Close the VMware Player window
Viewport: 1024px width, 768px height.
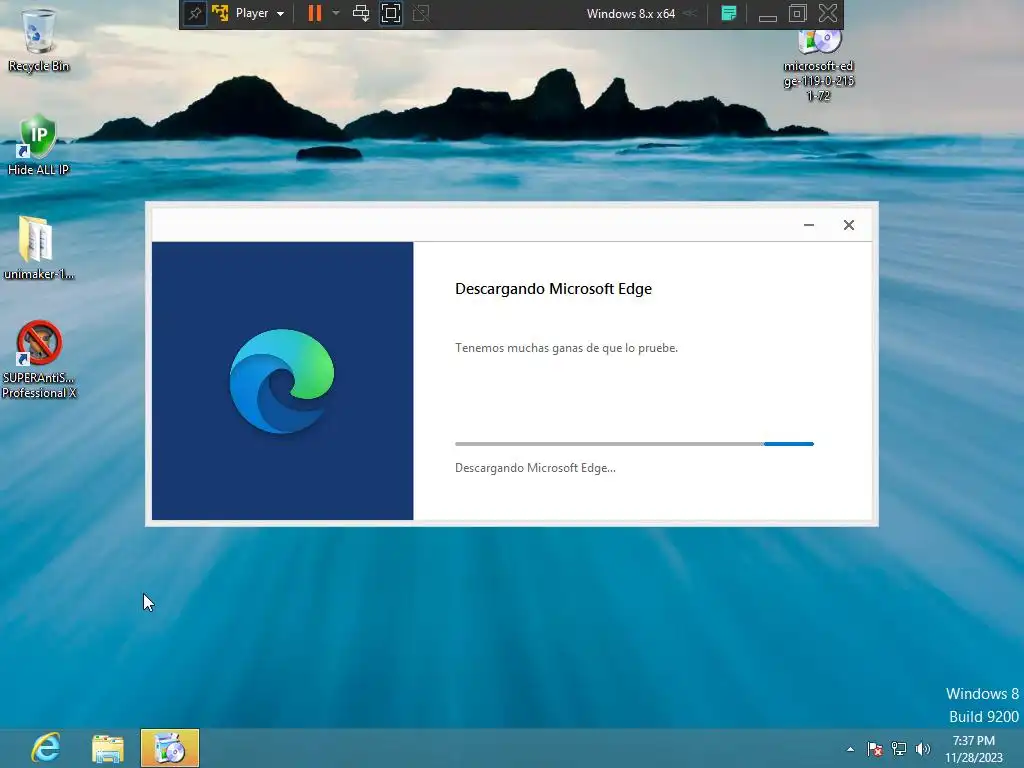[827, 13]
